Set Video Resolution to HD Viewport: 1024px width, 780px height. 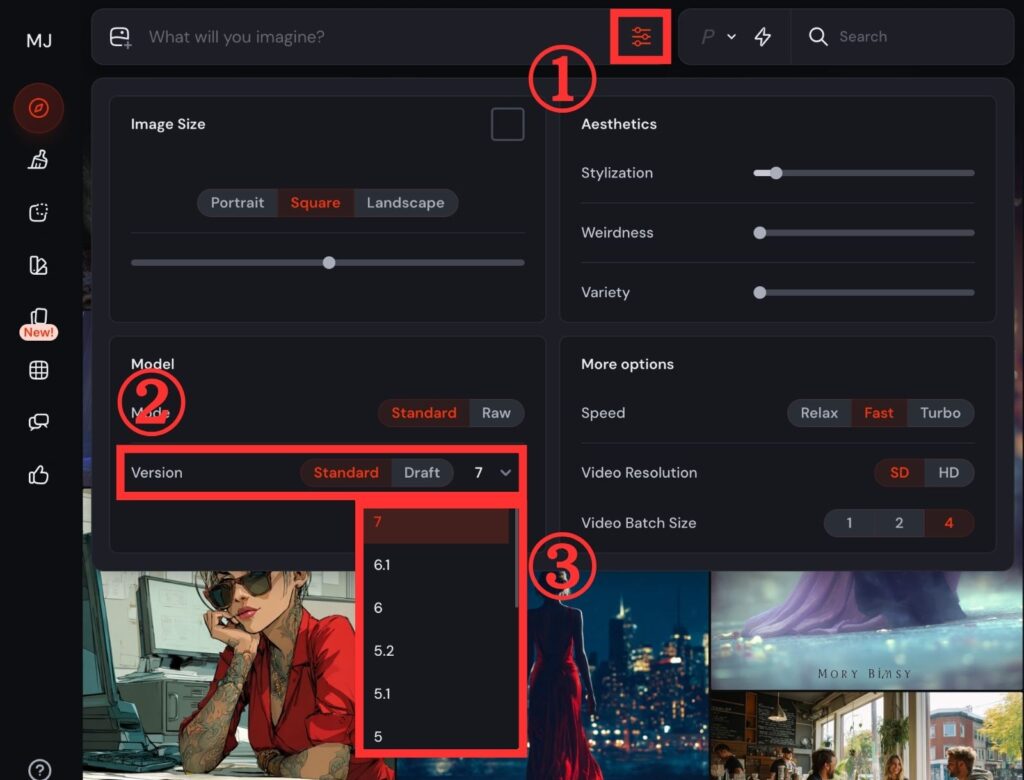948,473
